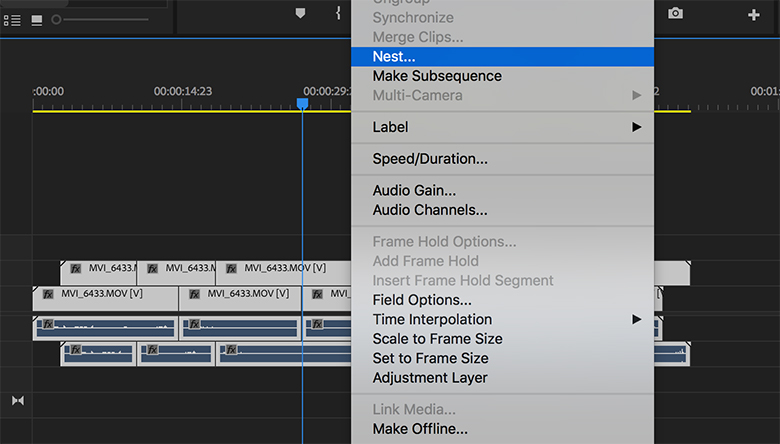The width and height of the screenshot is (780, 444).
Task: Click the fx badge on the first lower-track video clip
Action: pyautogui.click(x=48, y=294)
